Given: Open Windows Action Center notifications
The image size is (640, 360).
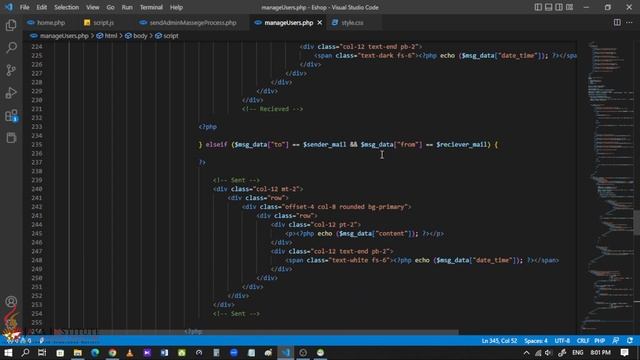Looking at the screenshot, I should click(624, 353).
